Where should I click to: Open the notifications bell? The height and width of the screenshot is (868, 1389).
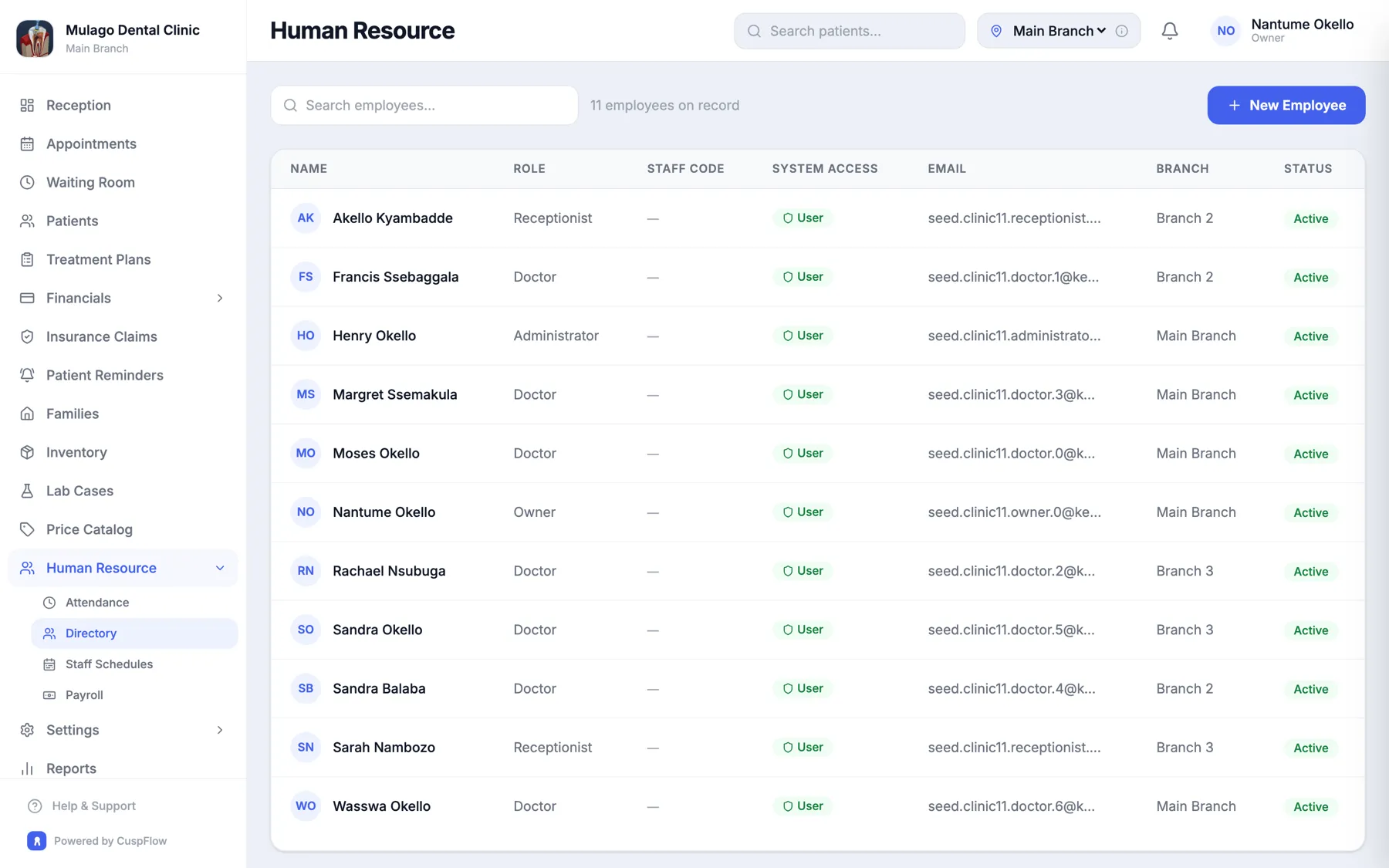(x=1169, y=31)
